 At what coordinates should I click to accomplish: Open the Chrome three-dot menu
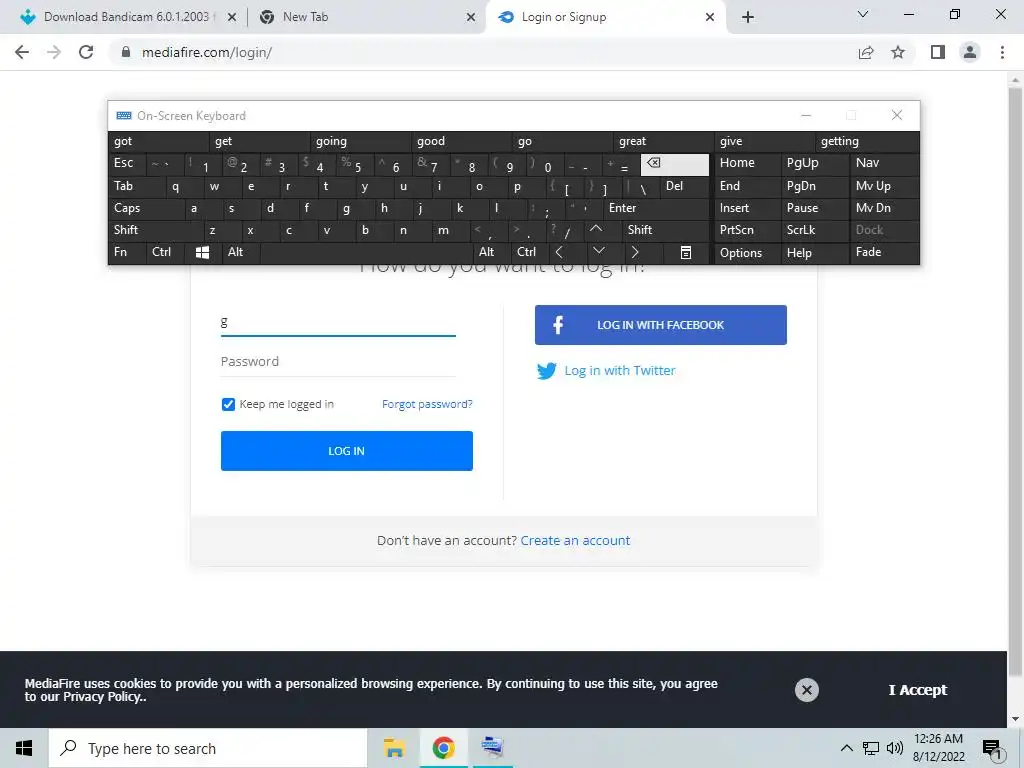[1002, 52]
